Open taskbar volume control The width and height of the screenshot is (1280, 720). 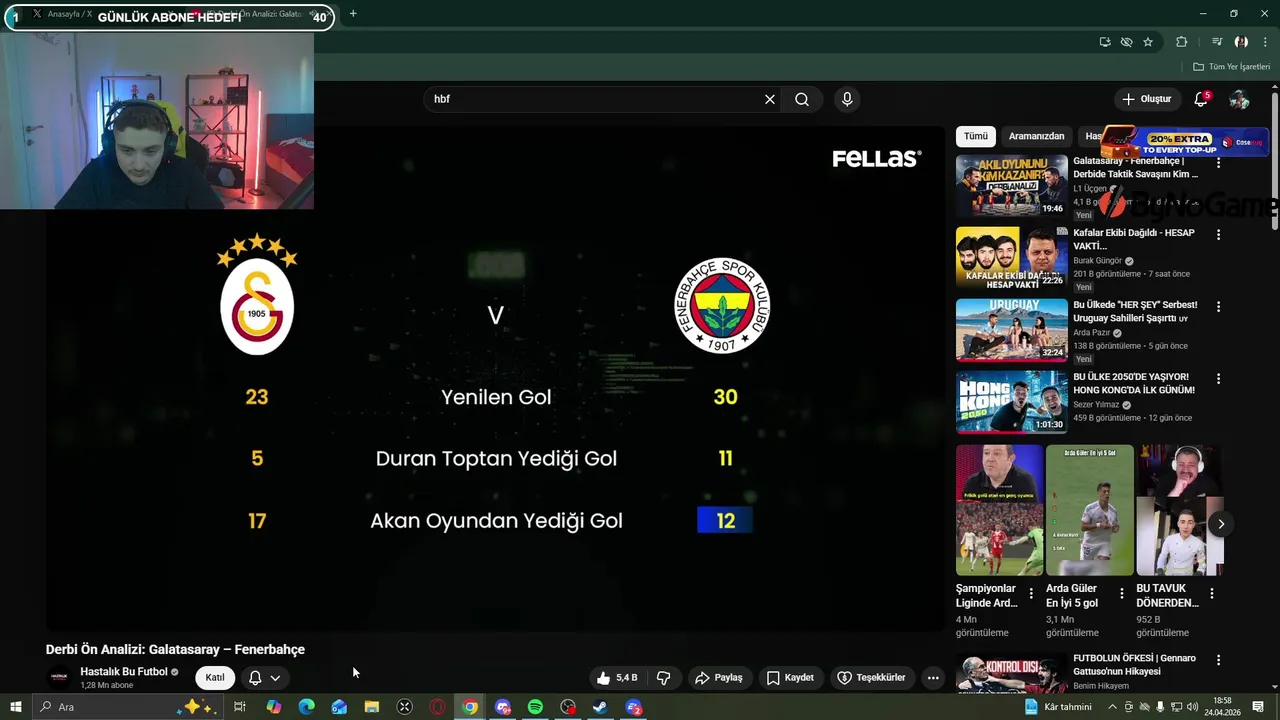1192,707
